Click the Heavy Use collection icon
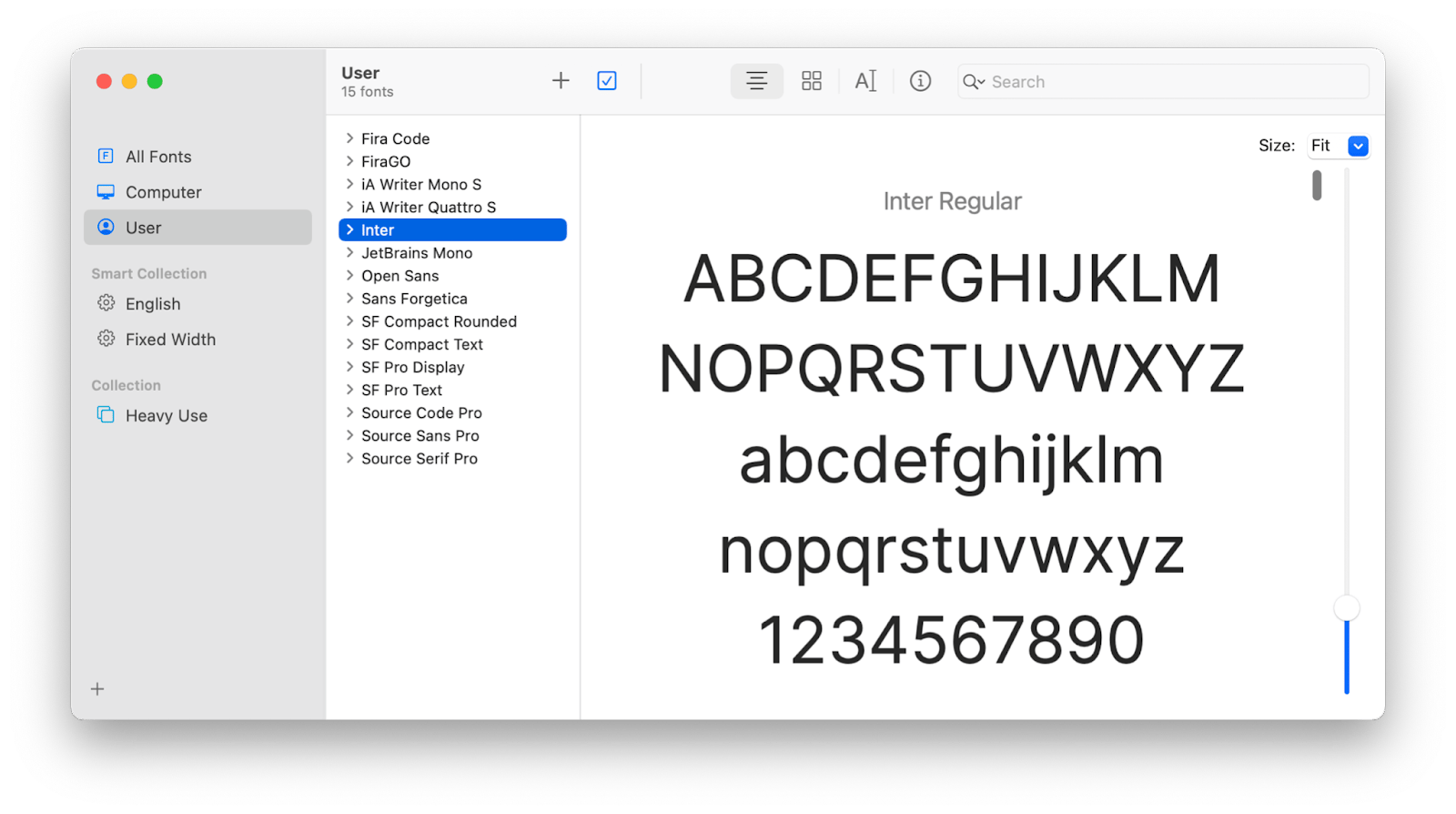The height and width of the screenshot is (814, 1456). [106, 415]
